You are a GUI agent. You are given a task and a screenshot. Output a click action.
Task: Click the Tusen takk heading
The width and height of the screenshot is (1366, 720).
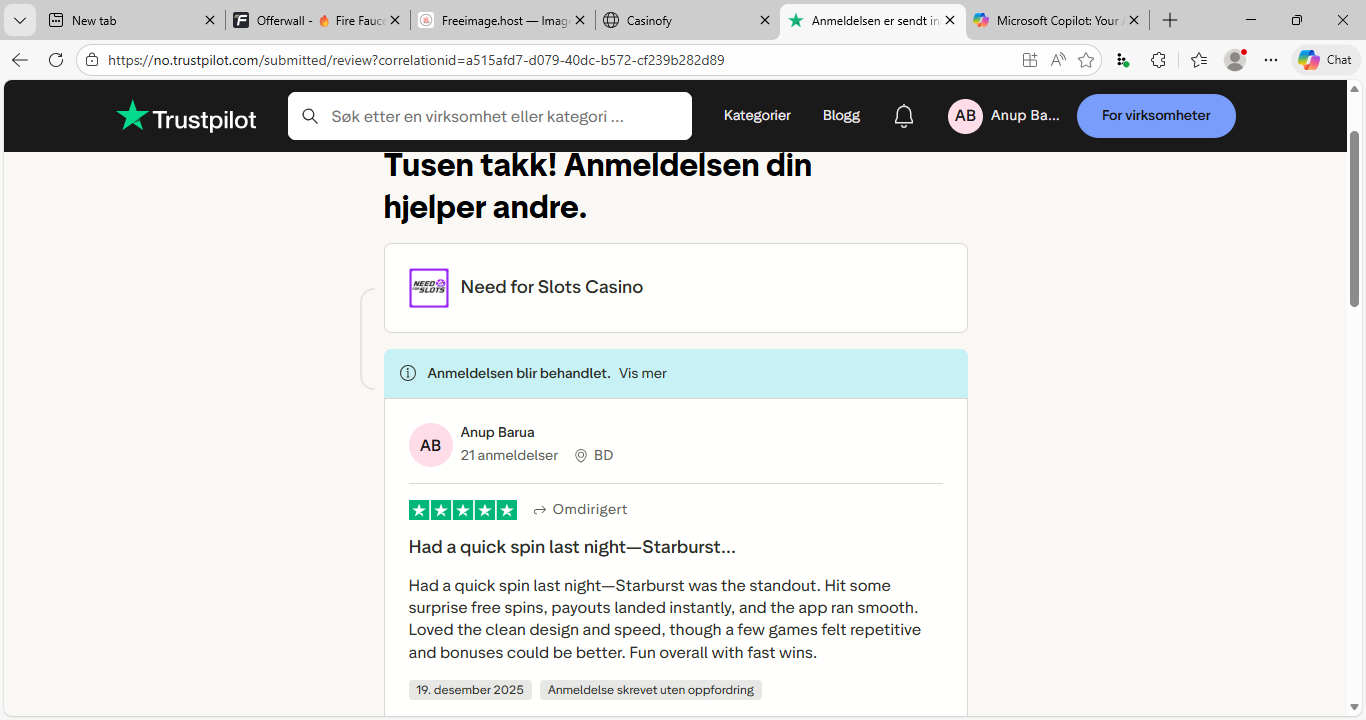coord(598,186)
